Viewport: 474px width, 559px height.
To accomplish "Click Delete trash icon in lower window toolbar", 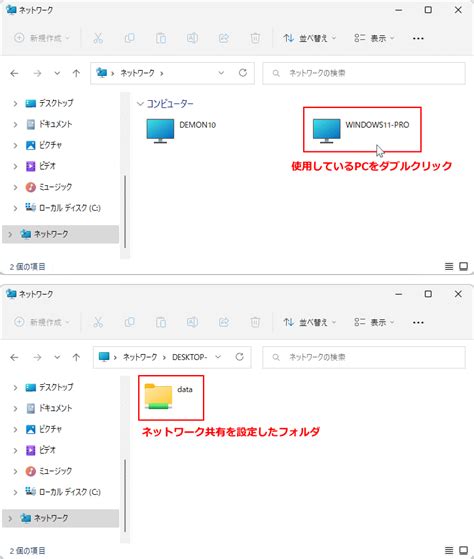I will pyautogui.click(x=255, y=322).
